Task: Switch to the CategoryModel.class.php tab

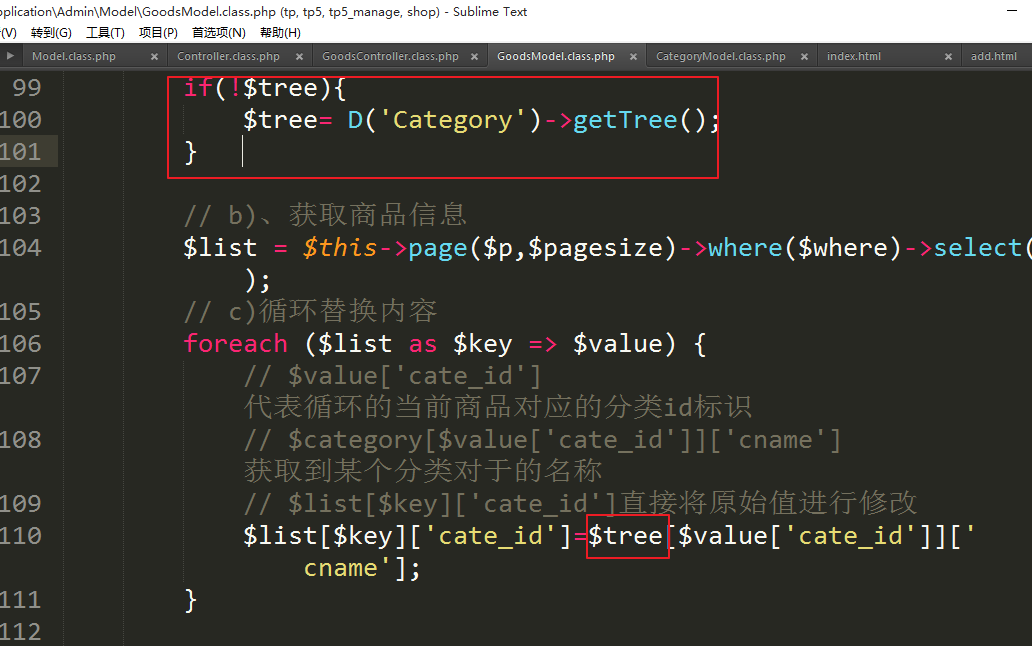Action: click(720, 57)
